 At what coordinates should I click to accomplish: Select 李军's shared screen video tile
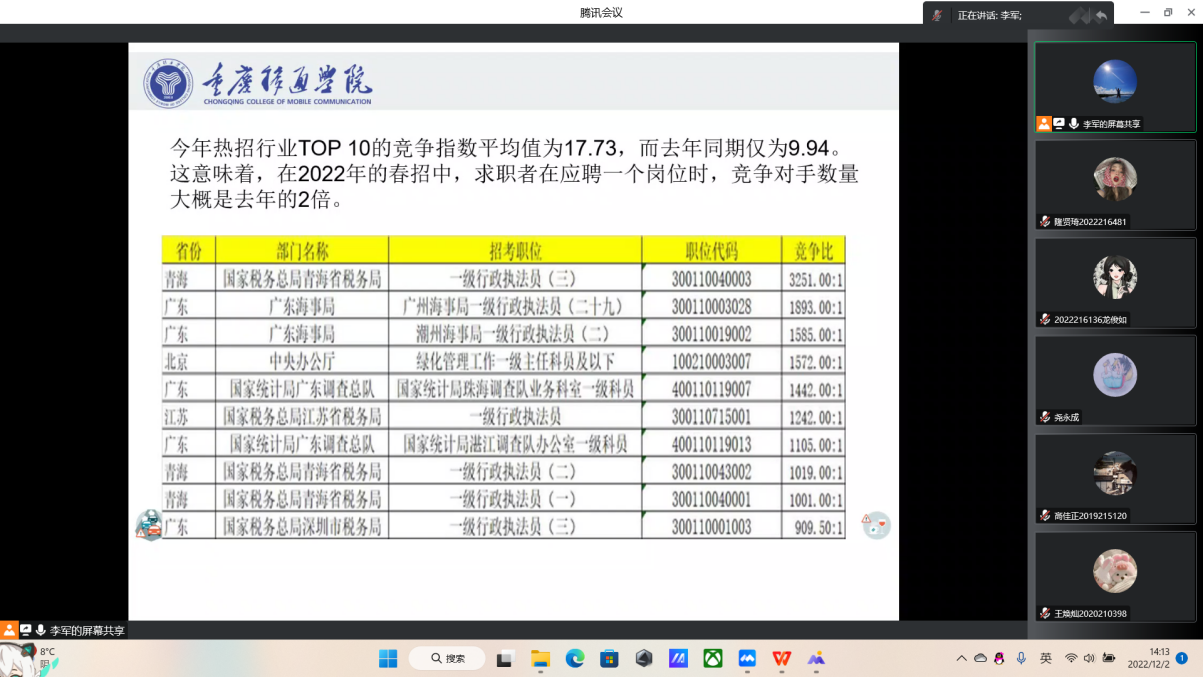coord(1115,86)
